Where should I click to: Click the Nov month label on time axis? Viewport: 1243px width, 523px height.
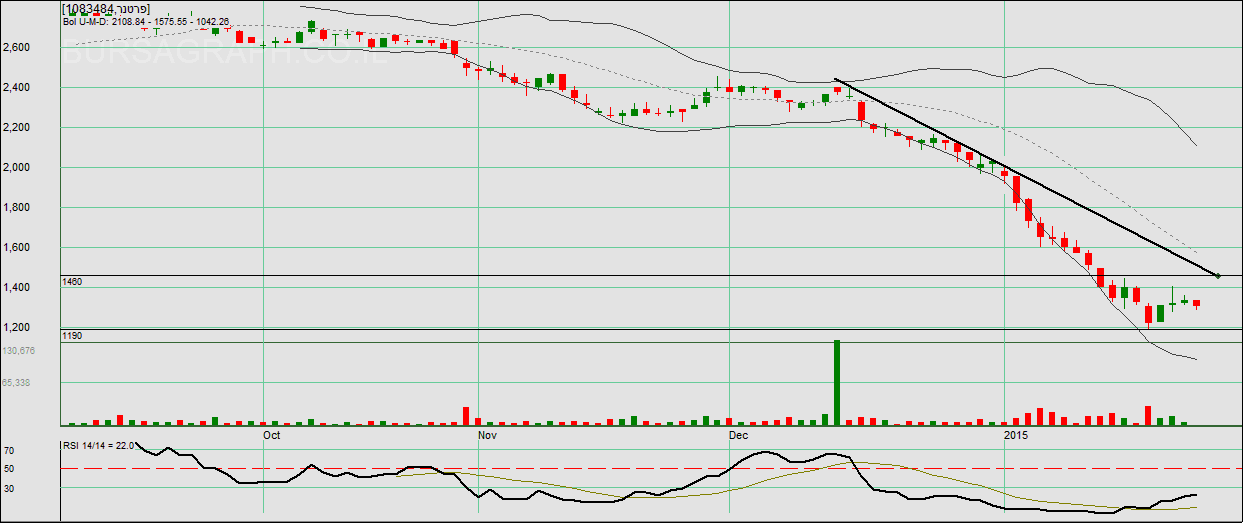(487, 436)
